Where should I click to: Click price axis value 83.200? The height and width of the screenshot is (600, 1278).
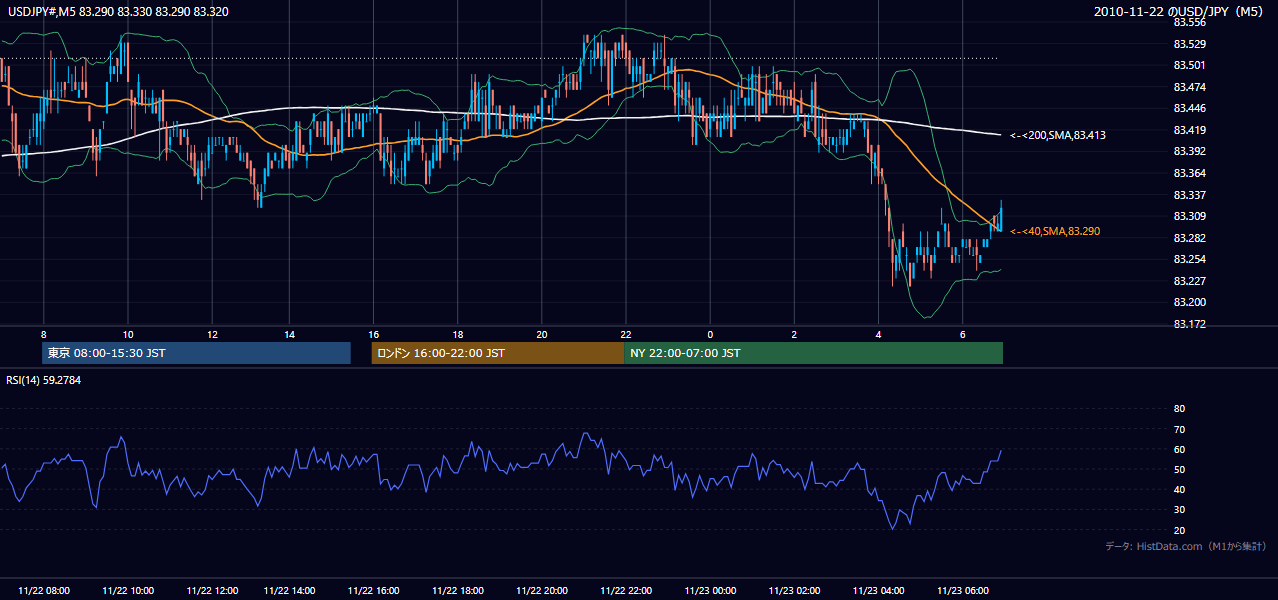pos(1189,302)
